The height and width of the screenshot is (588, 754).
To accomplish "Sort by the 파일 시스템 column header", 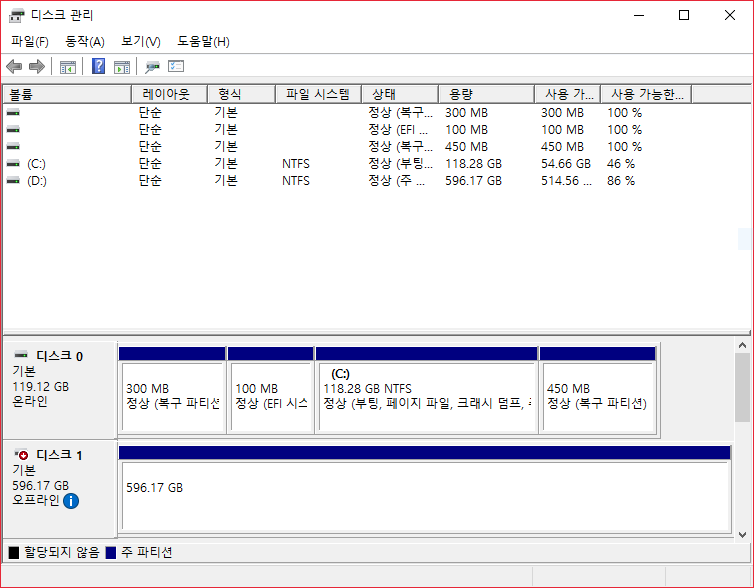I will 317,94.
